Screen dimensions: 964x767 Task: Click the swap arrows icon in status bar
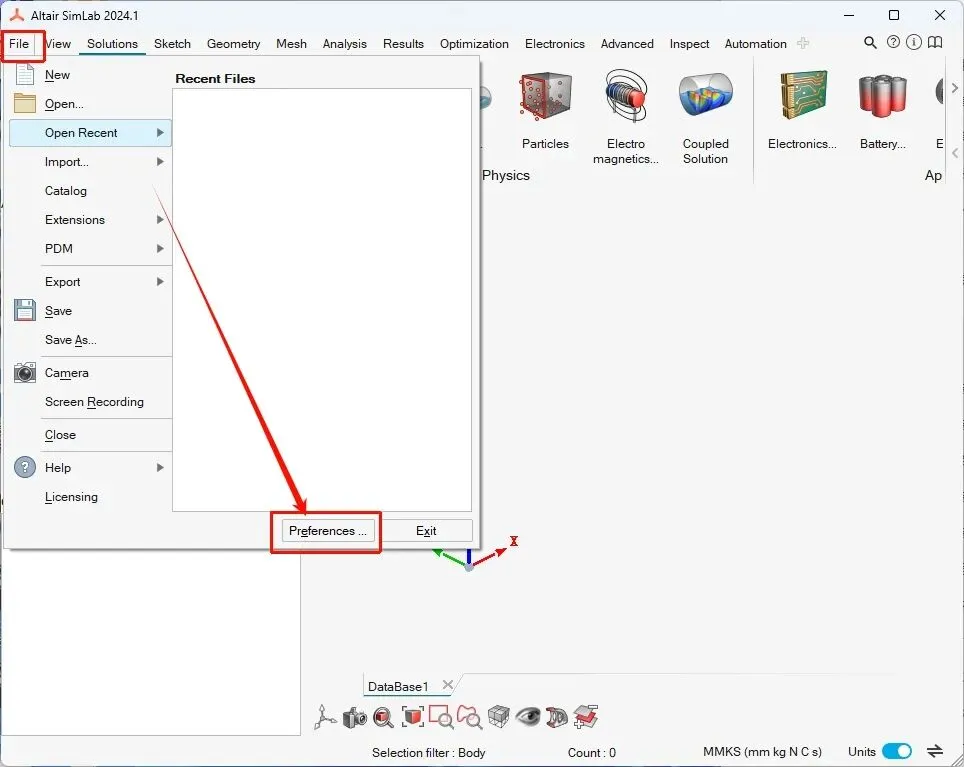tap(934, 751)
